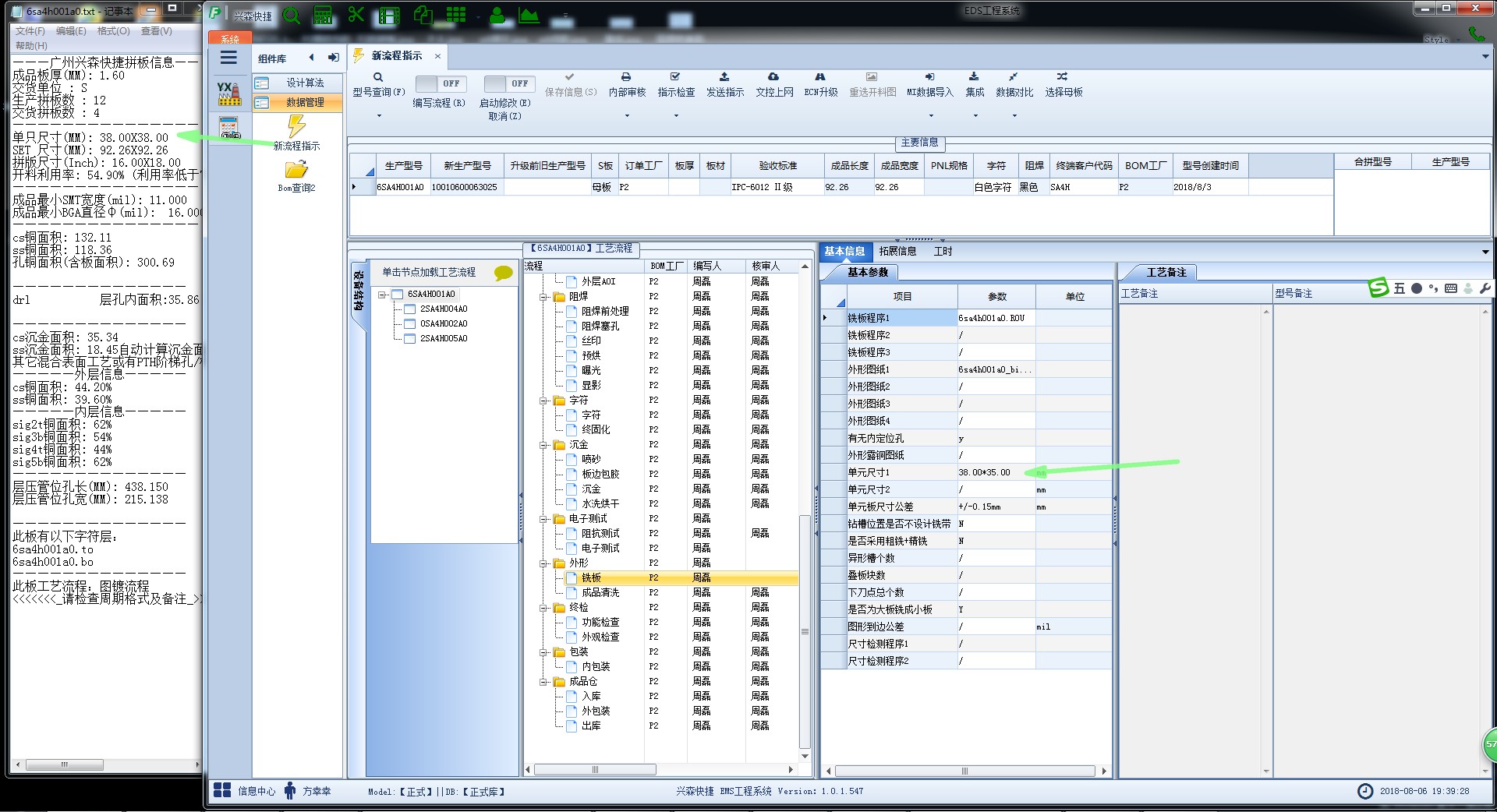The width and height of the screenshot is (1497, 812).
Task: Switch to the 工时 tab
Action: [x=943, y=252]
